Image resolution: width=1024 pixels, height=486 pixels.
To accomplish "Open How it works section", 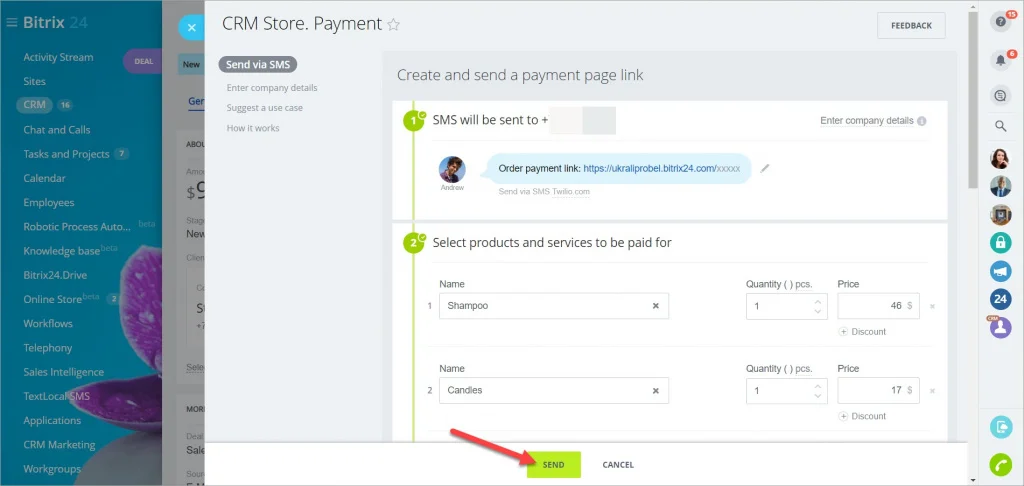I will [x=253, y=128].
